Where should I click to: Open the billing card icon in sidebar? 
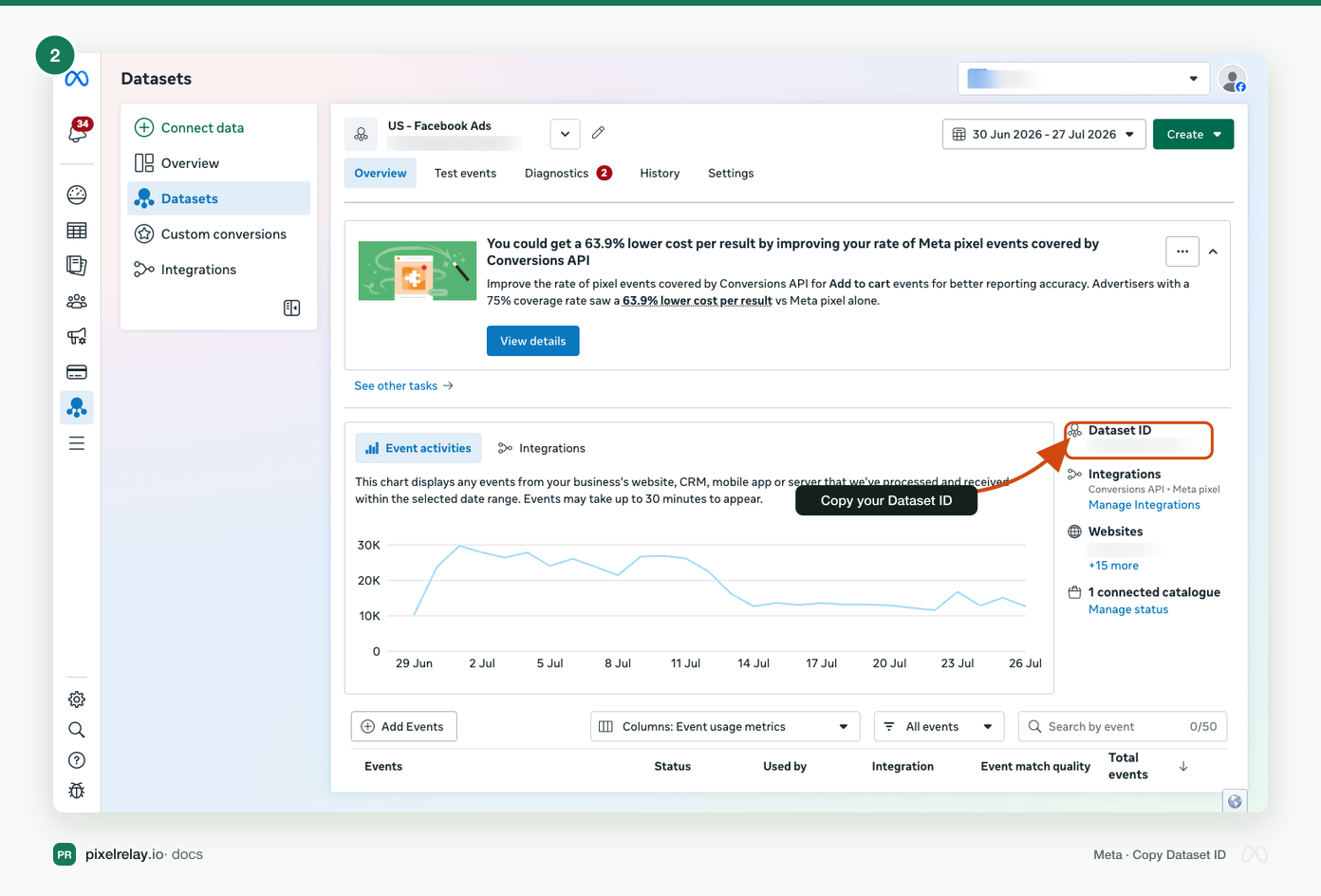click(x=77, y=372)
